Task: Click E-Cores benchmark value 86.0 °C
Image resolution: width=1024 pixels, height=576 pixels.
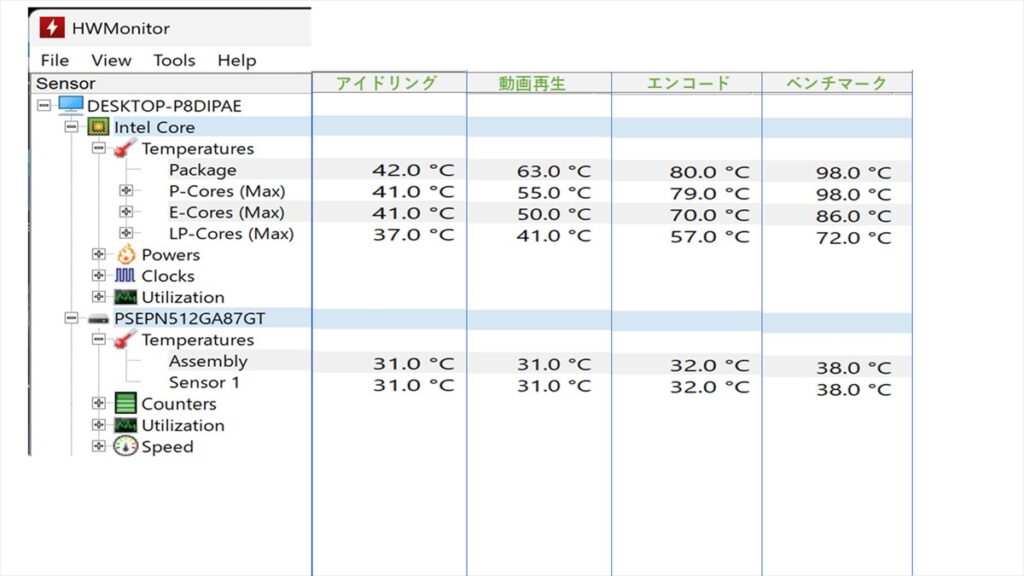Action: [853, 216]
